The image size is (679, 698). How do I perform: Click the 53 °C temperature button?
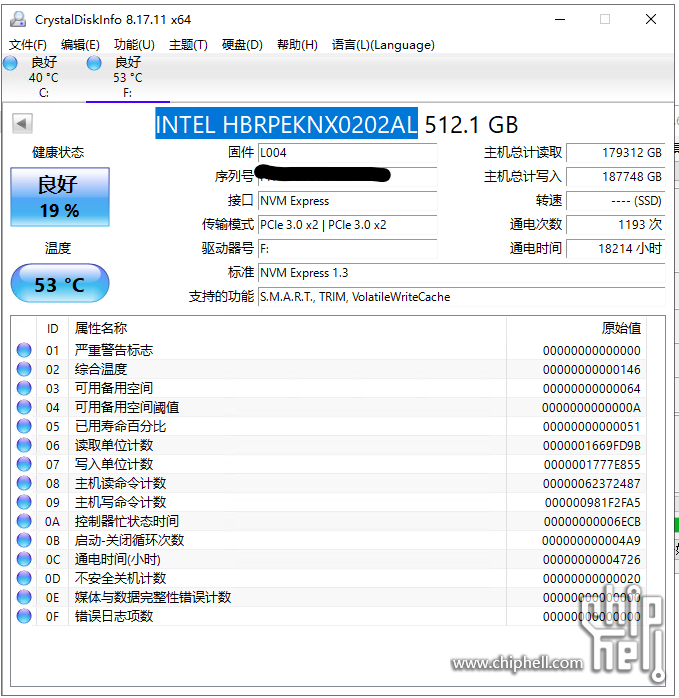[60, 284]
